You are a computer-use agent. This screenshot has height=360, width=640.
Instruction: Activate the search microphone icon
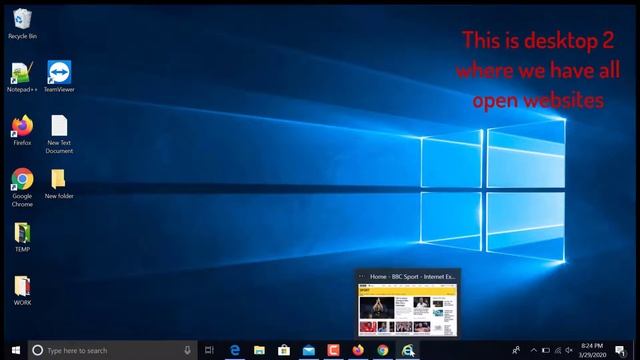187,350
